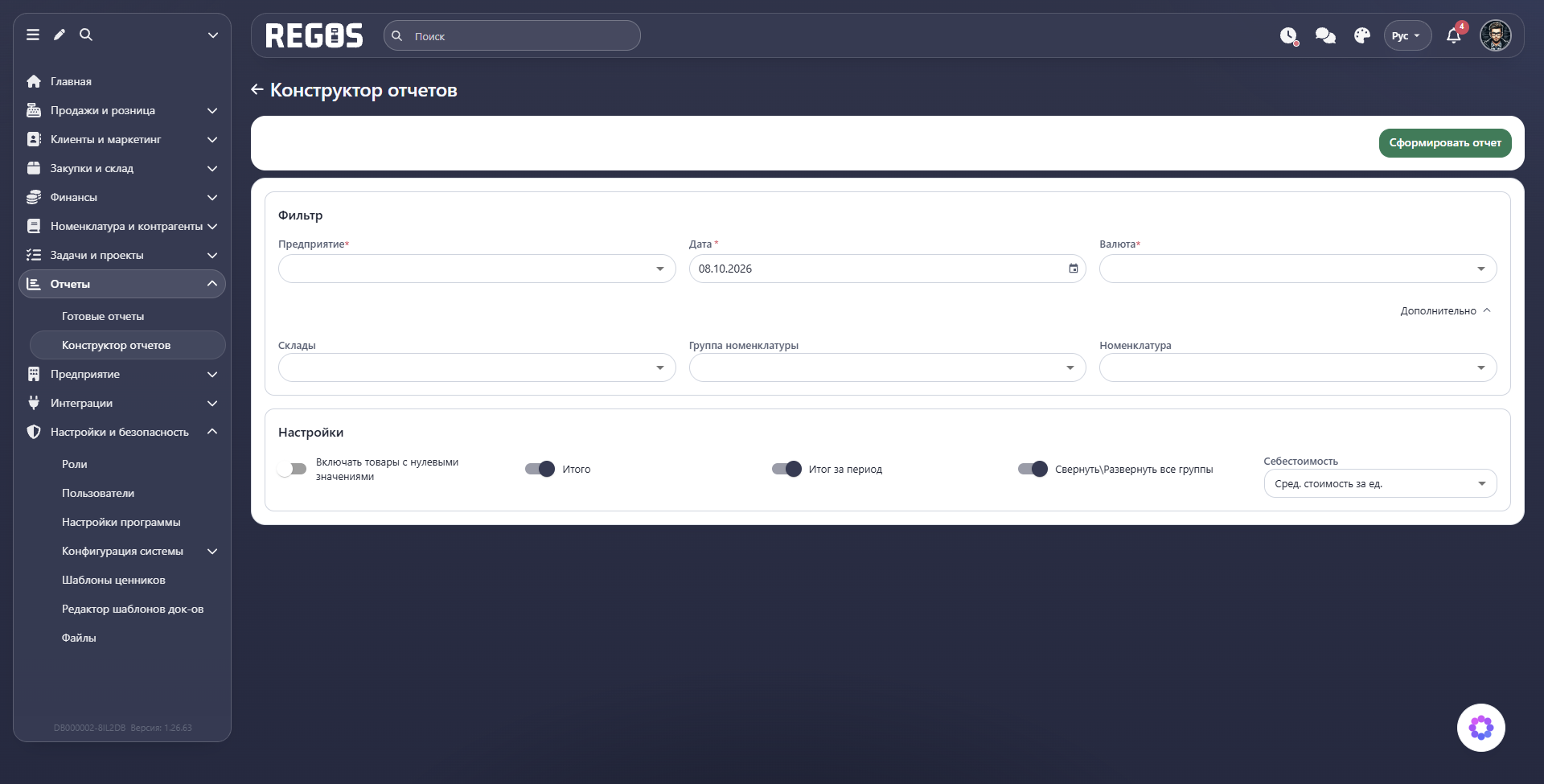Open Готовые отчеты submenu item
1544x784 pixels.
click(x=127, y=316)
